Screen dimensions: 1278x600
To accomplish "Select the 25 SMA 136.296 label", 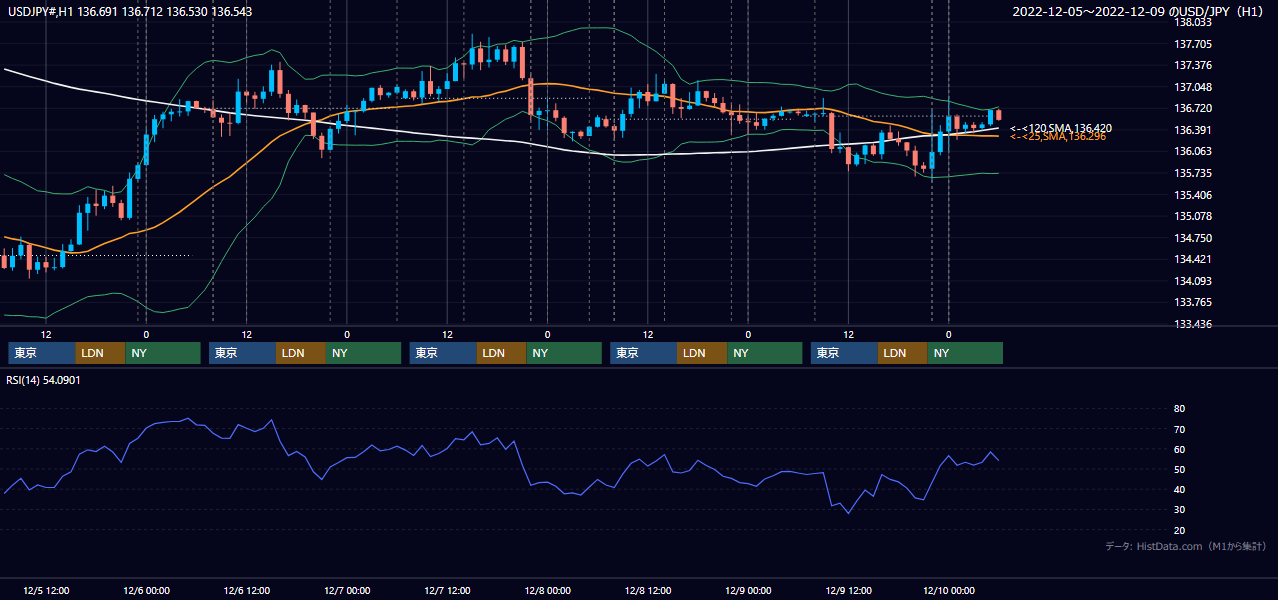I will point(1058,136).
